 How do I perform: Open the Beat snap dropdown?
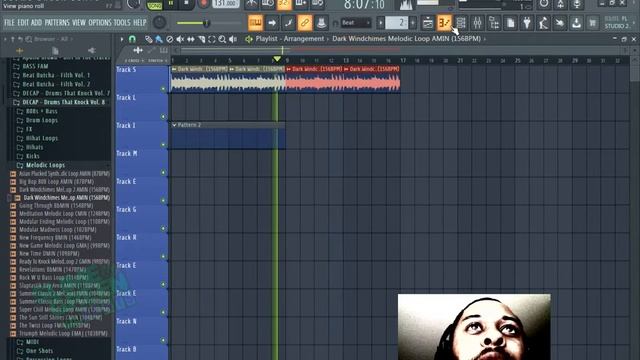356,23
